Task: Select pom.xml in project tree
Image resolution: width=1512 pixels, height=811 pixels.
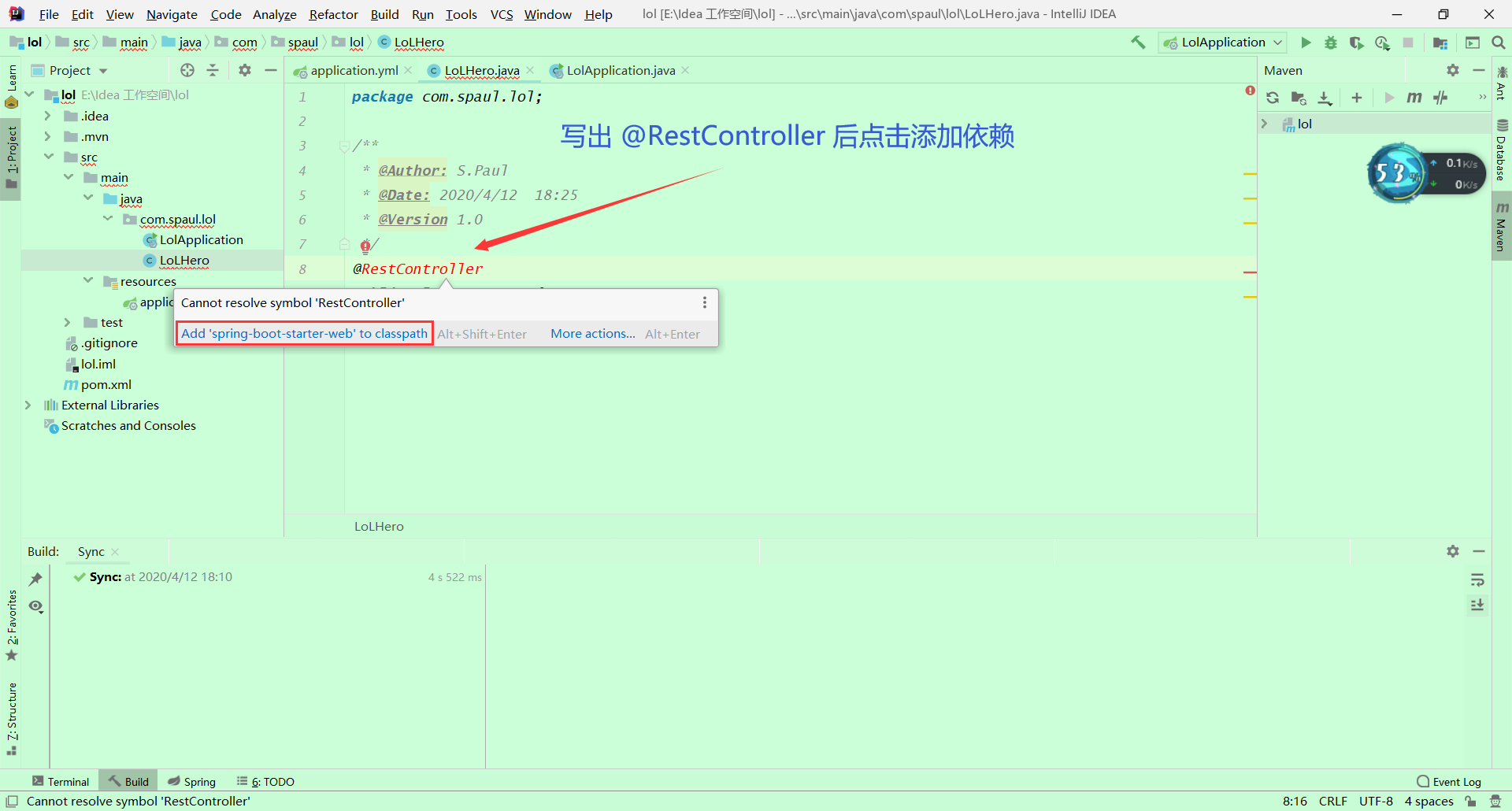Action: (x=98, y=384)
